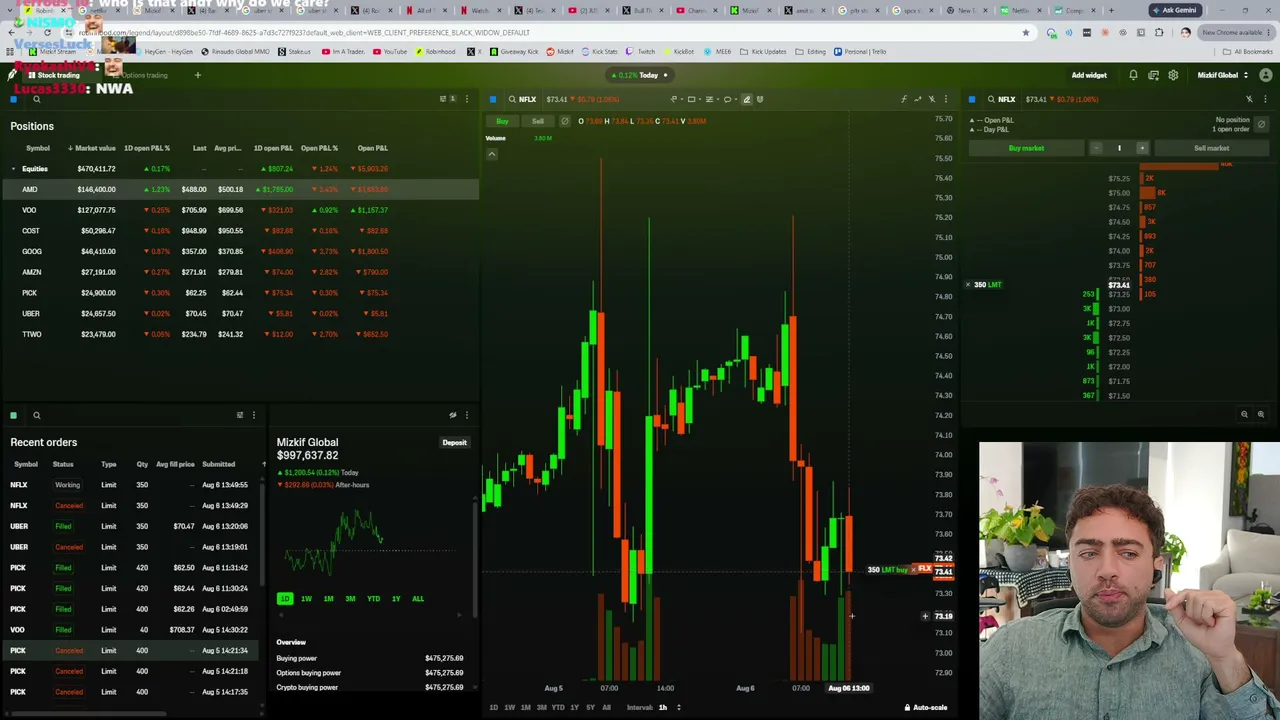Select the chart drawing pencil tool
Viewport: 1280px width, 720px height.
pyautogui.click(x=746, y=99)
